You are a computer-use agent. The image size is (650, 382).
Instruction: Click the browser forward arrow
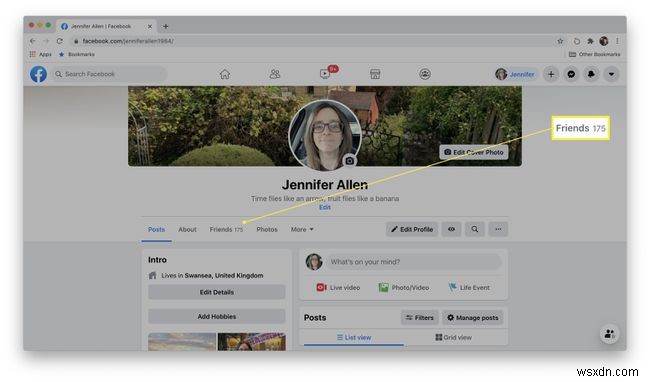click(46, 41)
